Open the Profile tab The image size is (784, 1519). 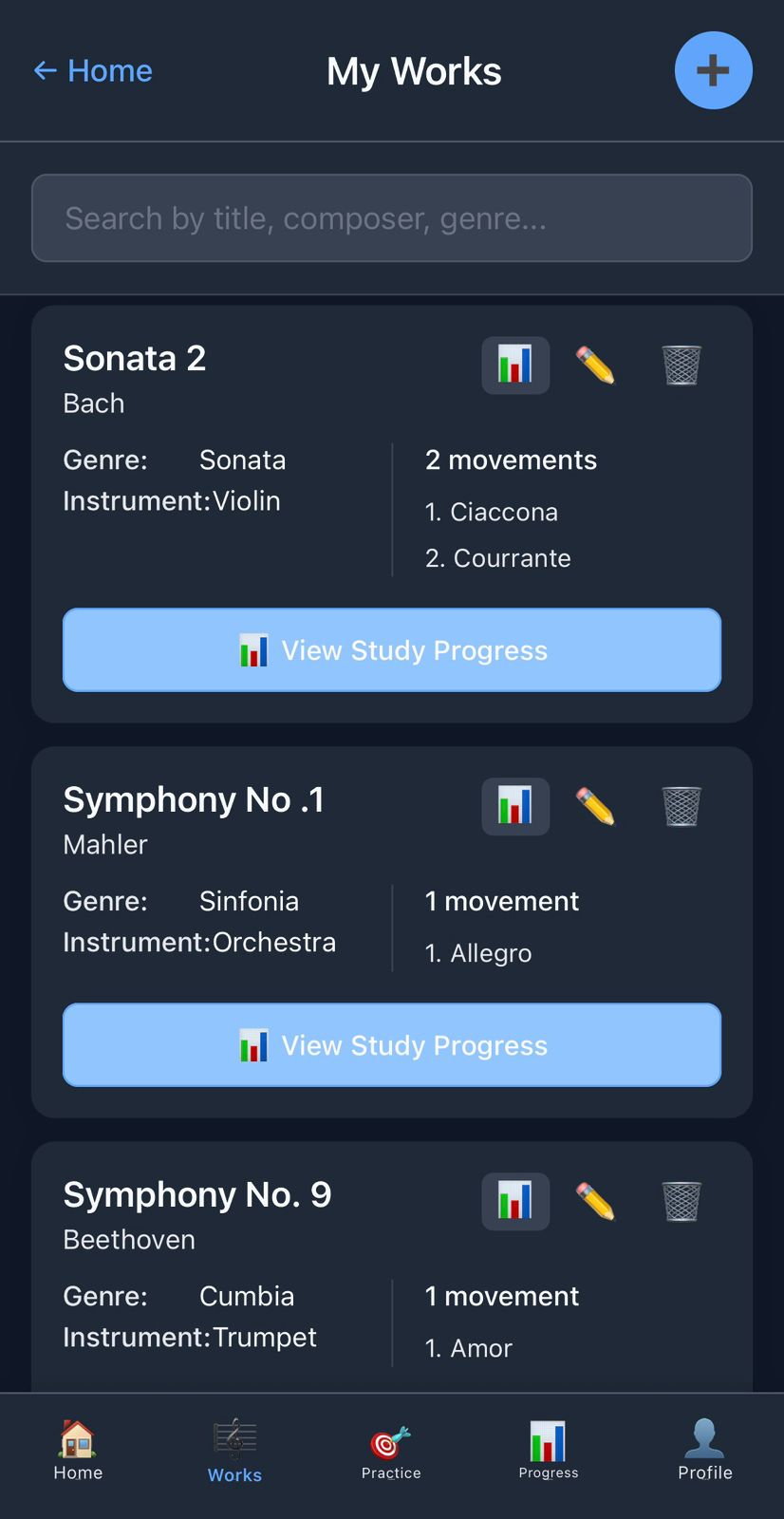(x=704, y=1451)
